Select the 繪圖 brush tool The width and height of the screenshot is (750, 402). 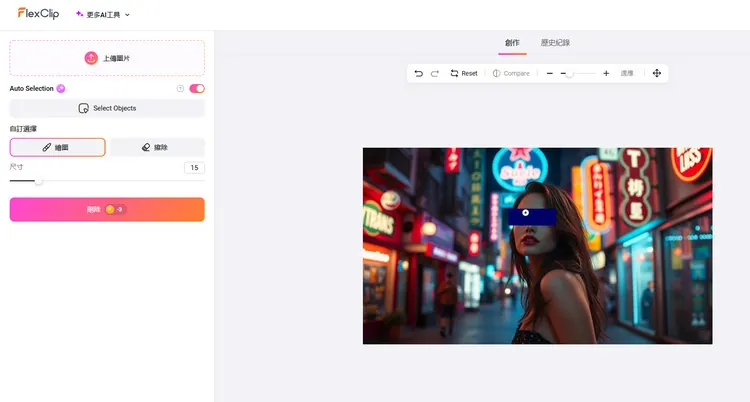(x=57, y=147)
